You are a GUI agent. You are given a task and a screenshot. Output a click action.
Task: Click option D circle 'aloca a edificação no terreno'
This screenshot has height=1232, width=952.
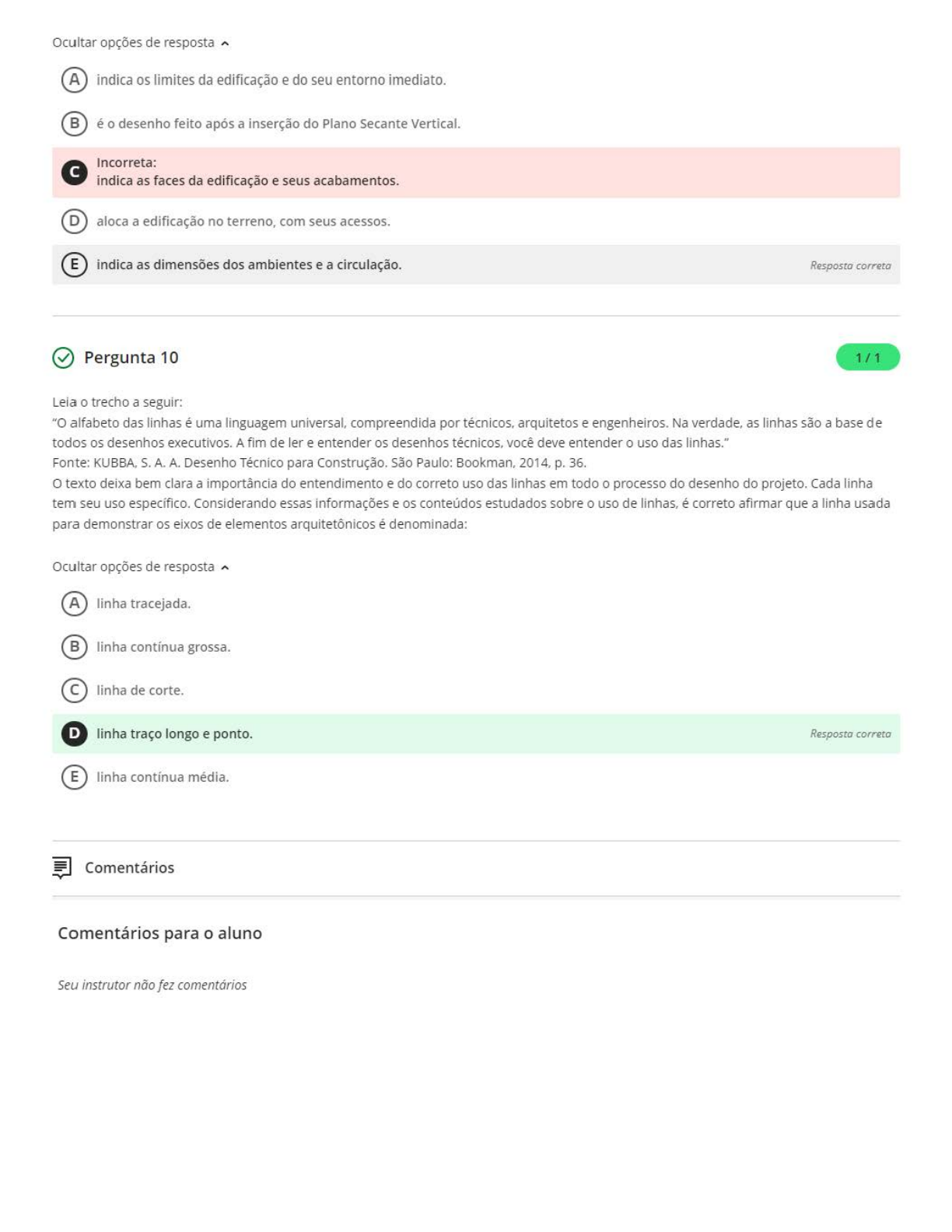tap(74, 221)
